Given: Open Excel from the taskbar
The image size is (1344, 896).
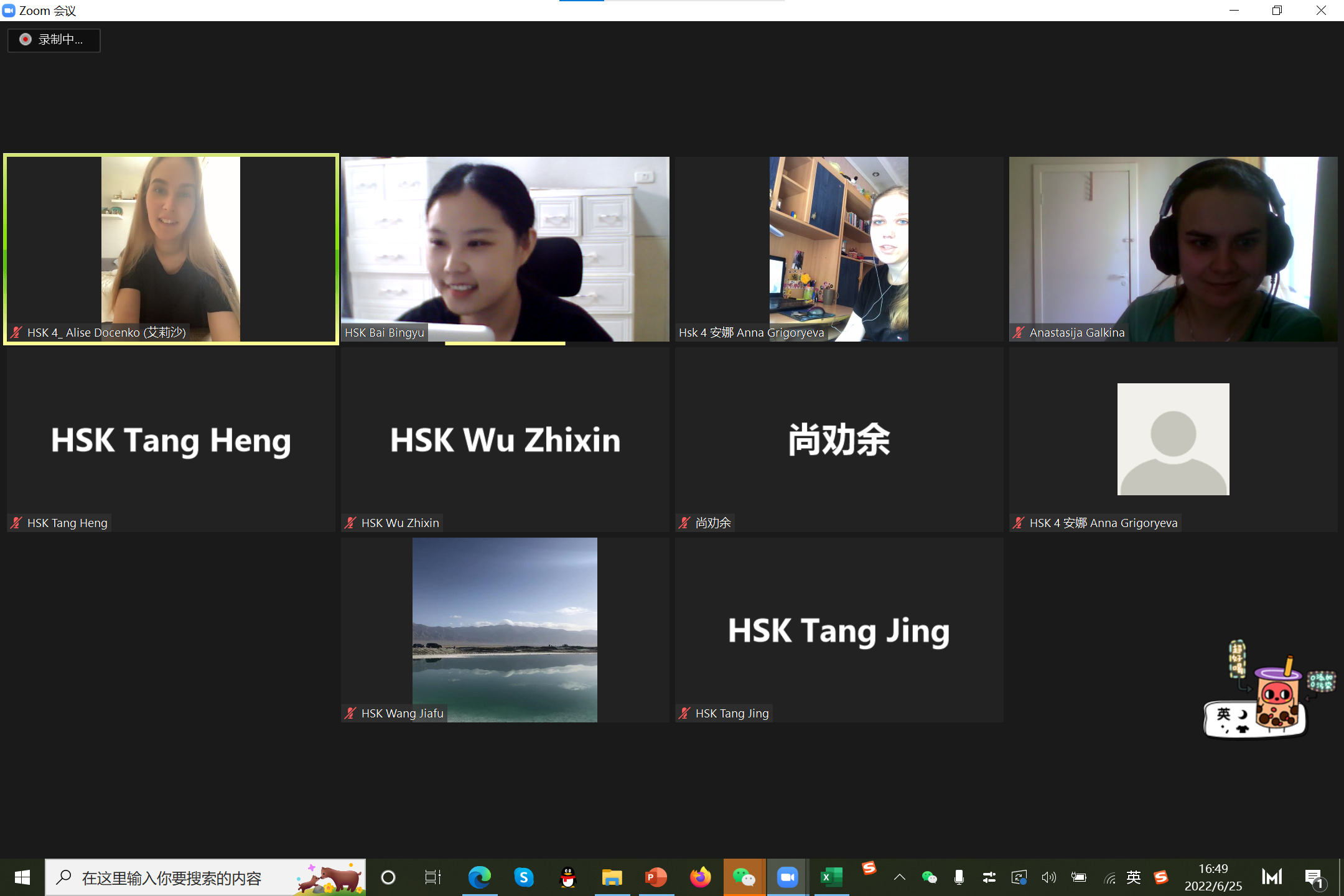Looking at the screenshot, I should (831, 878).
